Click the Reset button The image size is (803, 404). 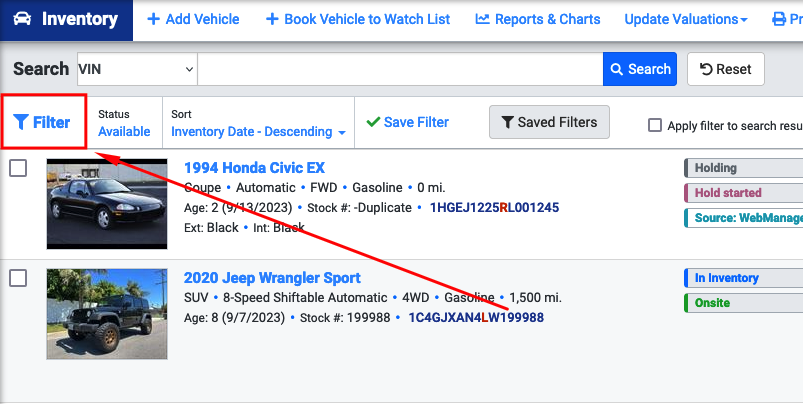coord(726,69)
